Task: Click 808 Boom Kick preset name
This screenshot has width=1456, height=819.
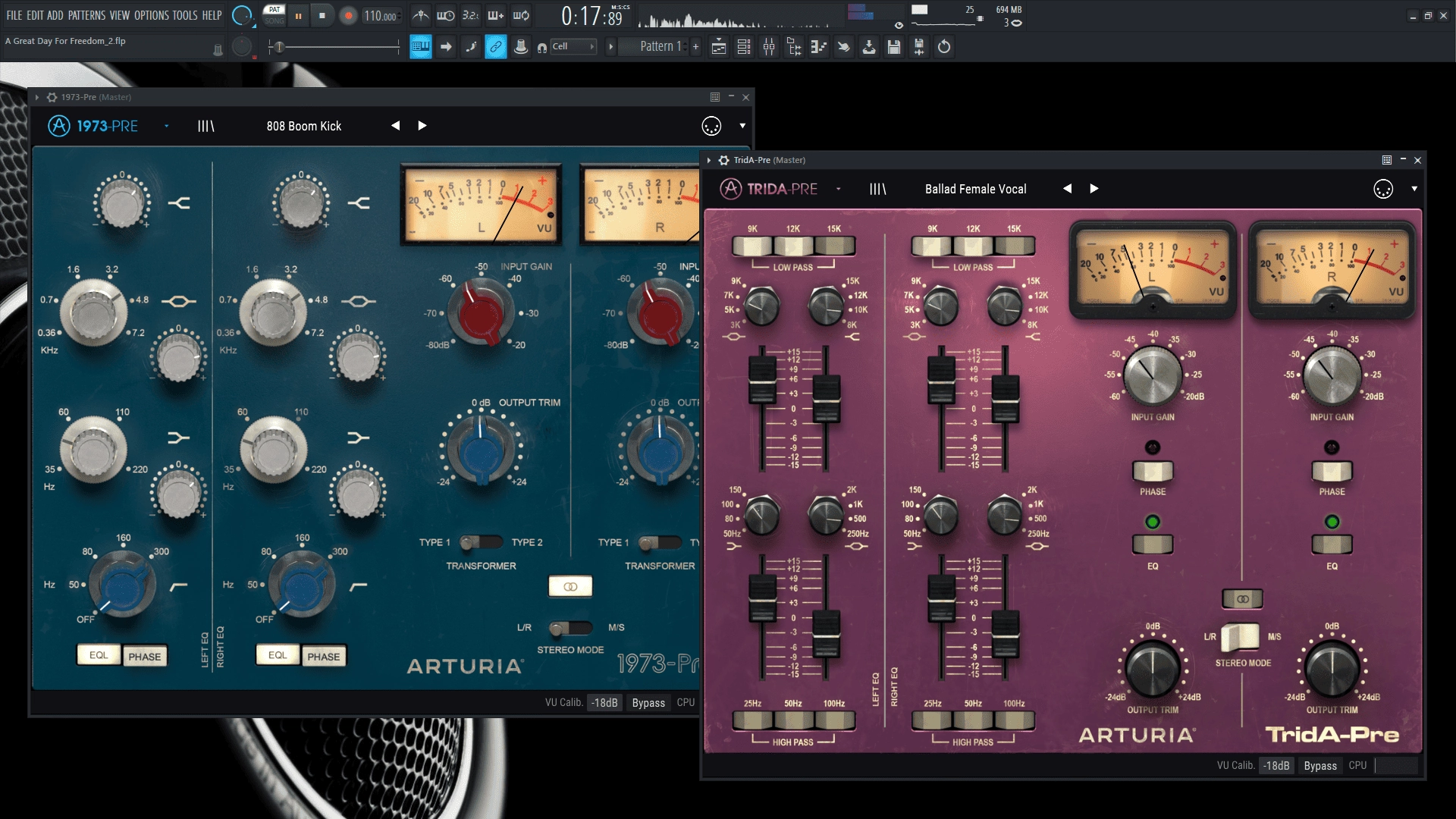Action: coord(303,126)
